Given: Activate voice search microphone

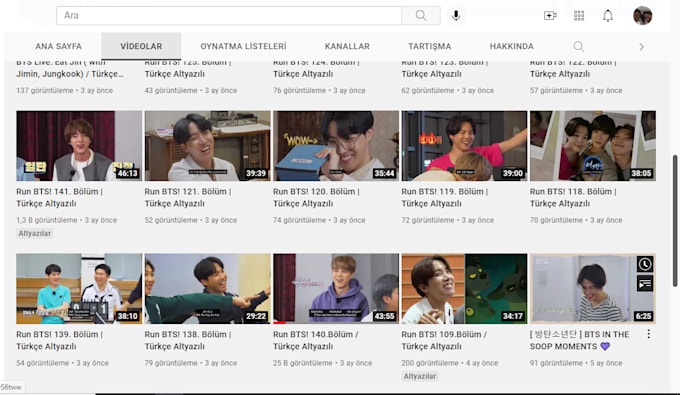Looking at the screenshot, I should tap(456, 16).
